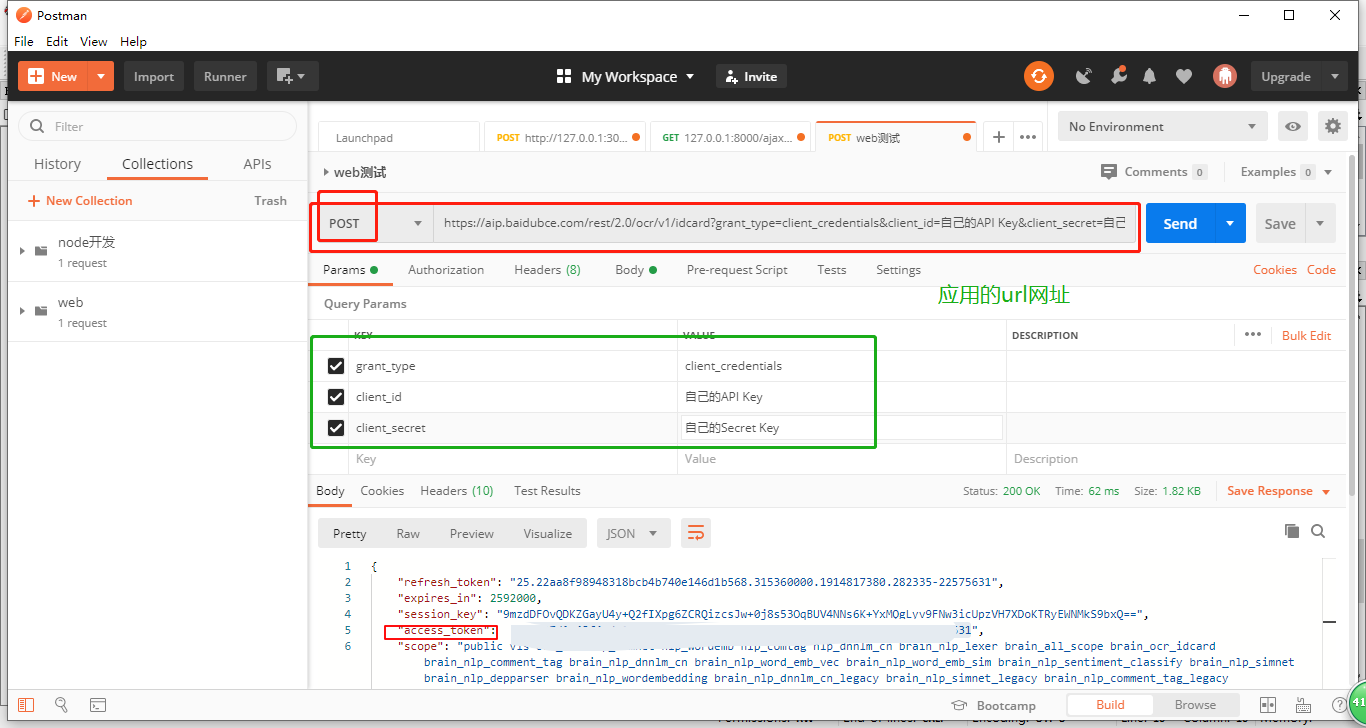This screenshot has height=728, width=1366.
Task: Search within the response body
Action: (x=1318, y=531)
